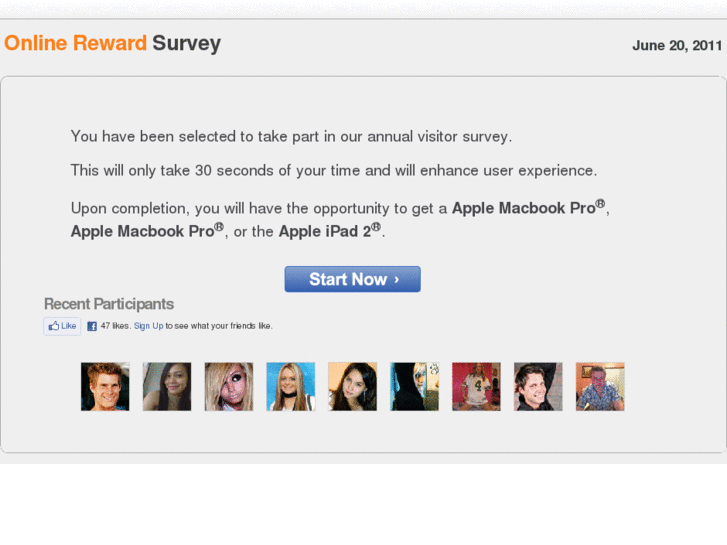727x545 pixels.
Task: Open the Sign Up link
Action: (x=148, y=326)
